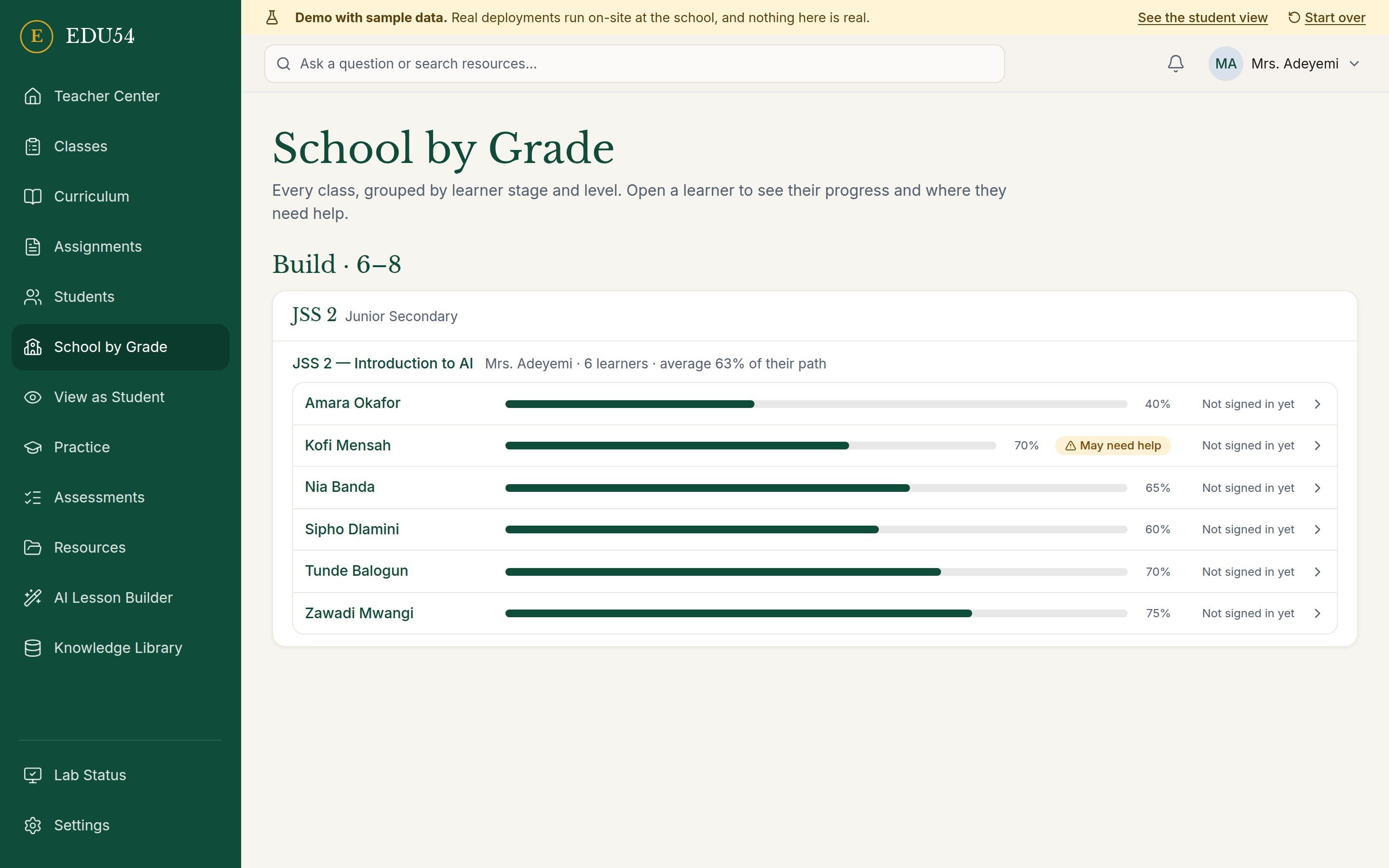Open learner Nia Banda name
1389x868 pixels.
[340, 487]
